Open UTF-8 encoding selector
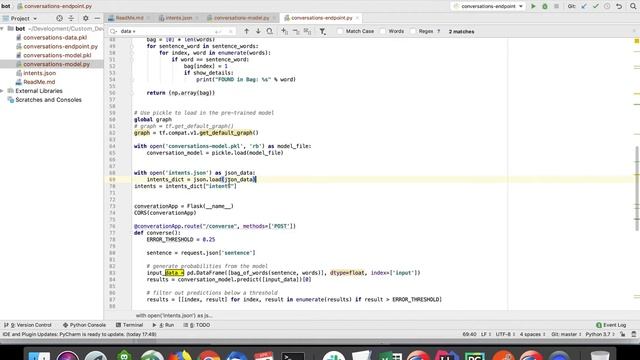The image size is (640, 360). coord(505,334)
